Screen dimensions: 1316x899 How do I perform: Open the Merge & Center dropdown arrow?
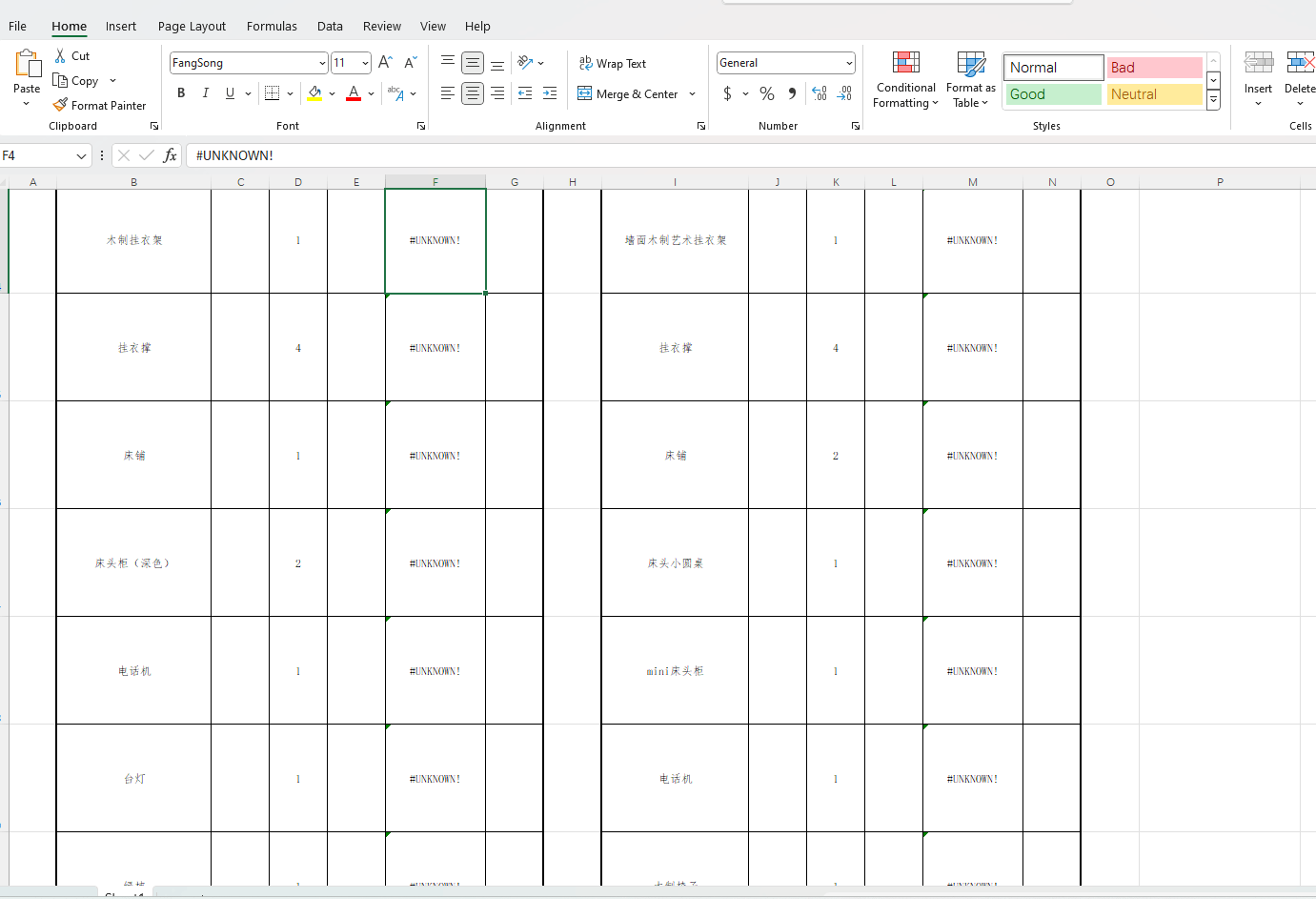coord(693,93)
